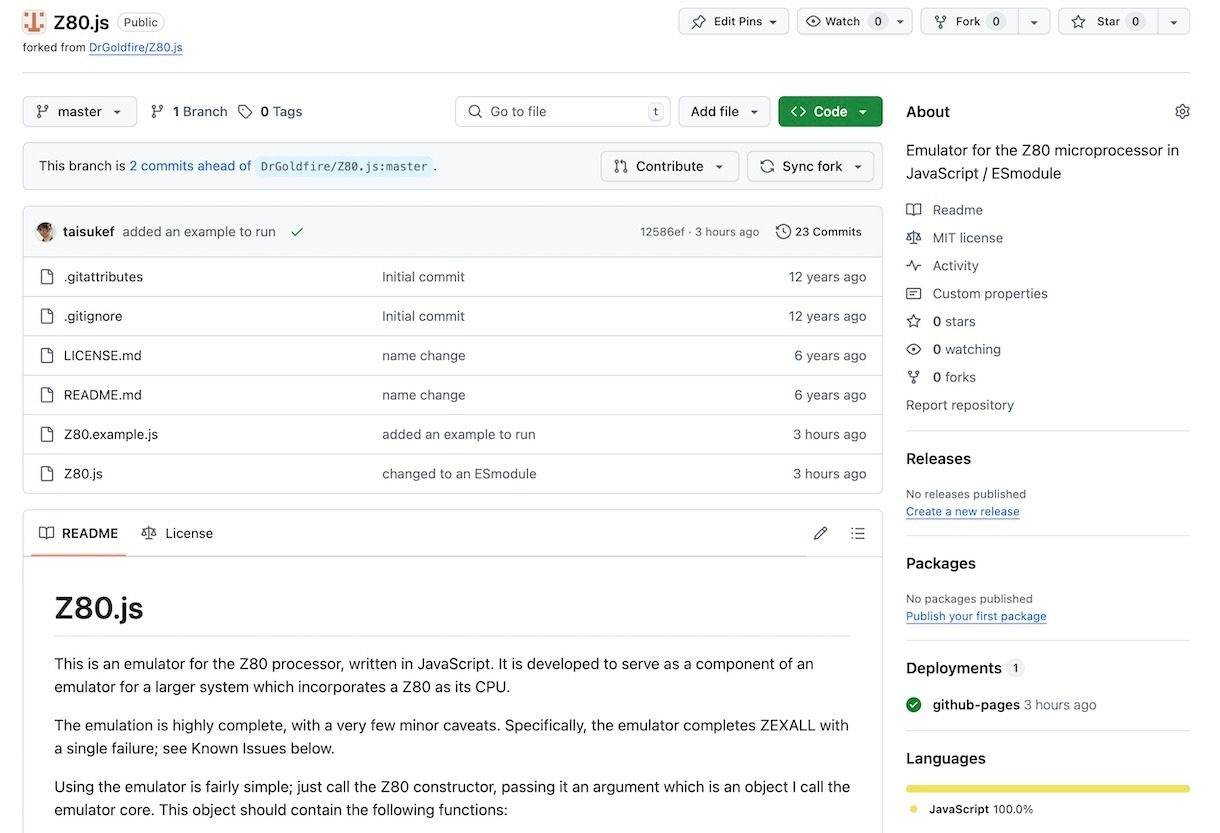Open the Z80.example.js file
Screen dimensions: 1220x833
click(x=111, y=434)
